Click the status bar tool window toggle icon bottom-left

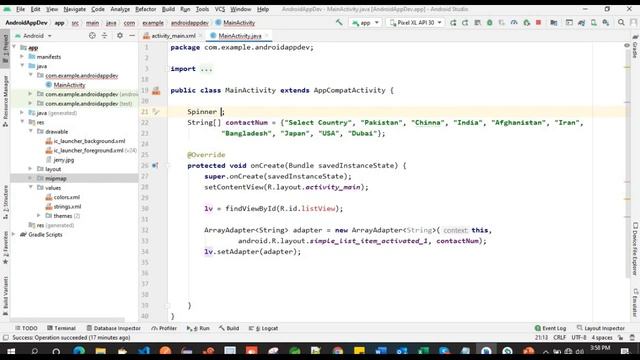point(5,338)
